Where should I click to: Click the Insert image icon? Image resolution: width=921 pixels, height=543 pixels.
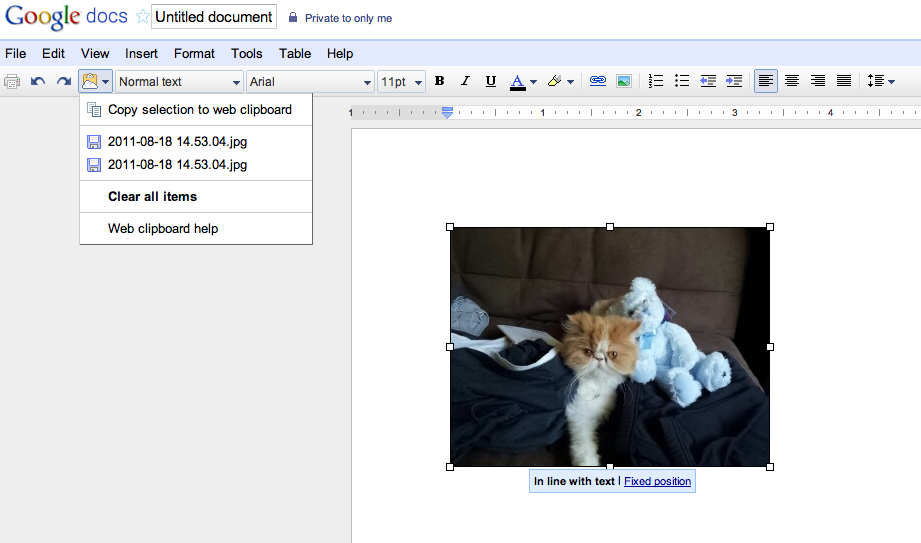(623, 81)
